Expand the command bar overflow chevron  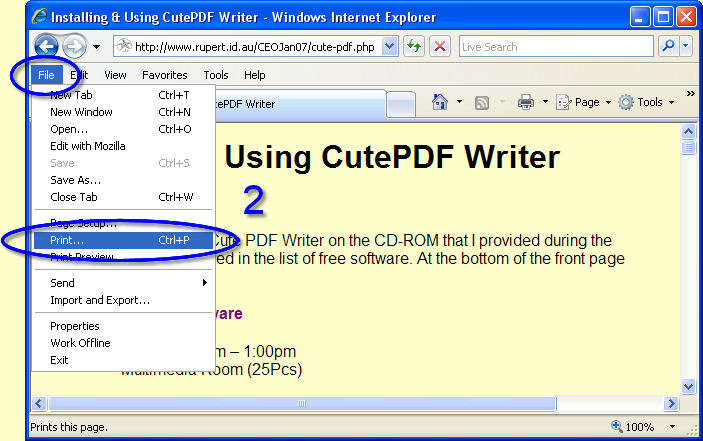click(690, 94)
